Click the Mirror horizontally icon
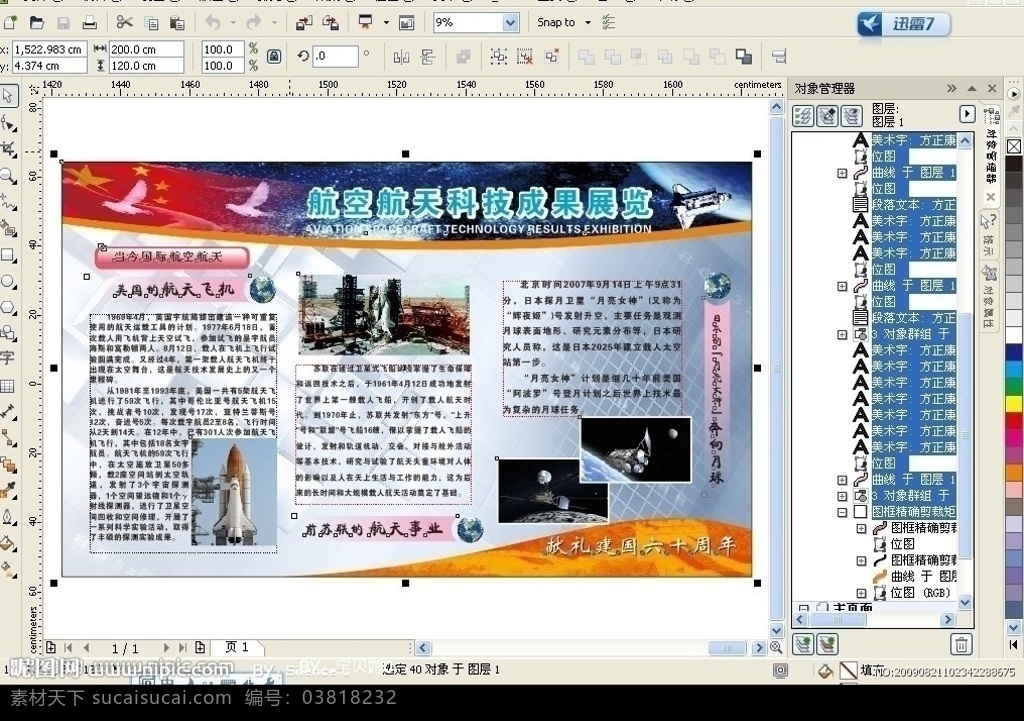Viewport: 1024px width, 721px height. tap(401, 57)
